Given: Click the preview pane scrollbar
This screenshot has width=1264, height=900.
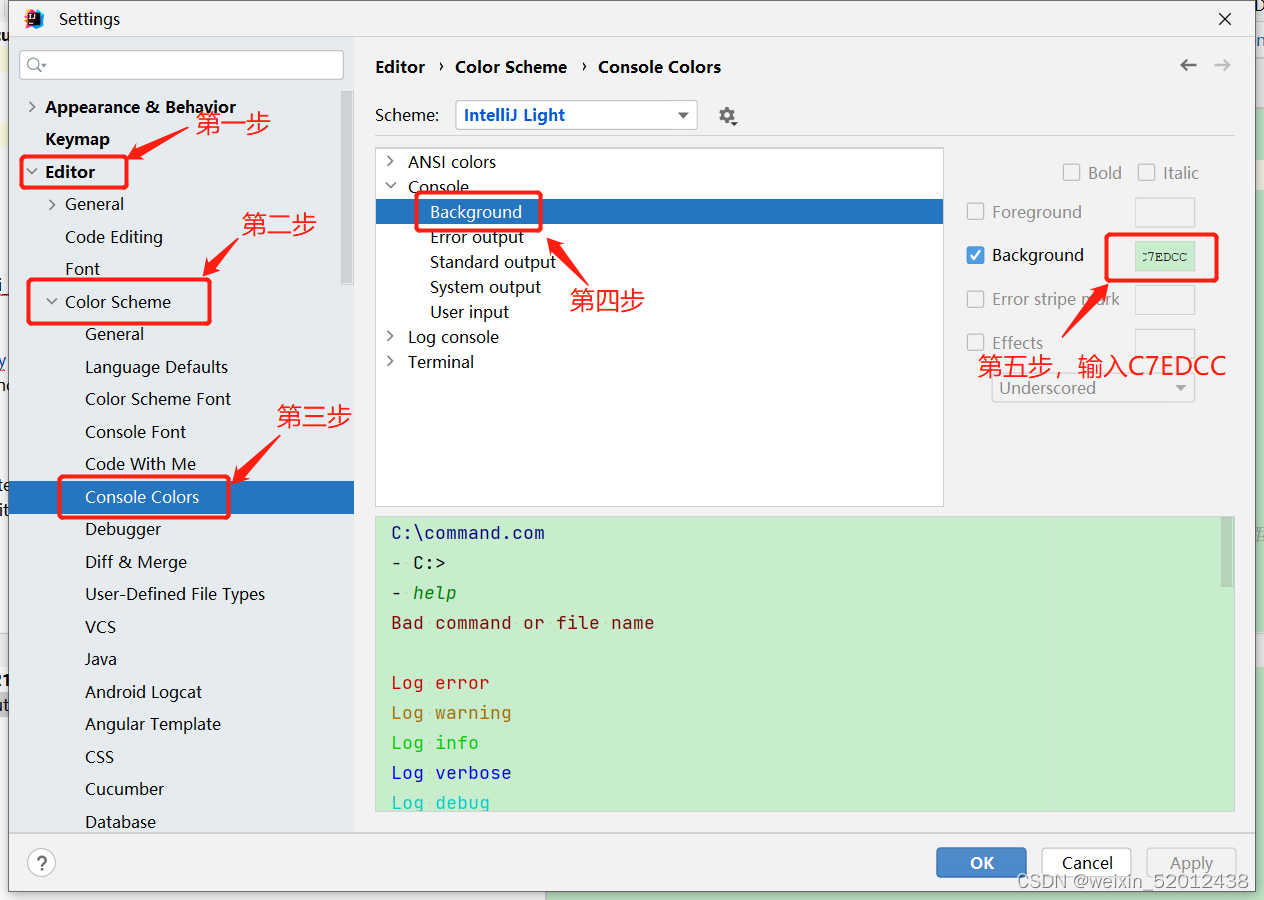Looking at the screenshot, I should 1227,552.
